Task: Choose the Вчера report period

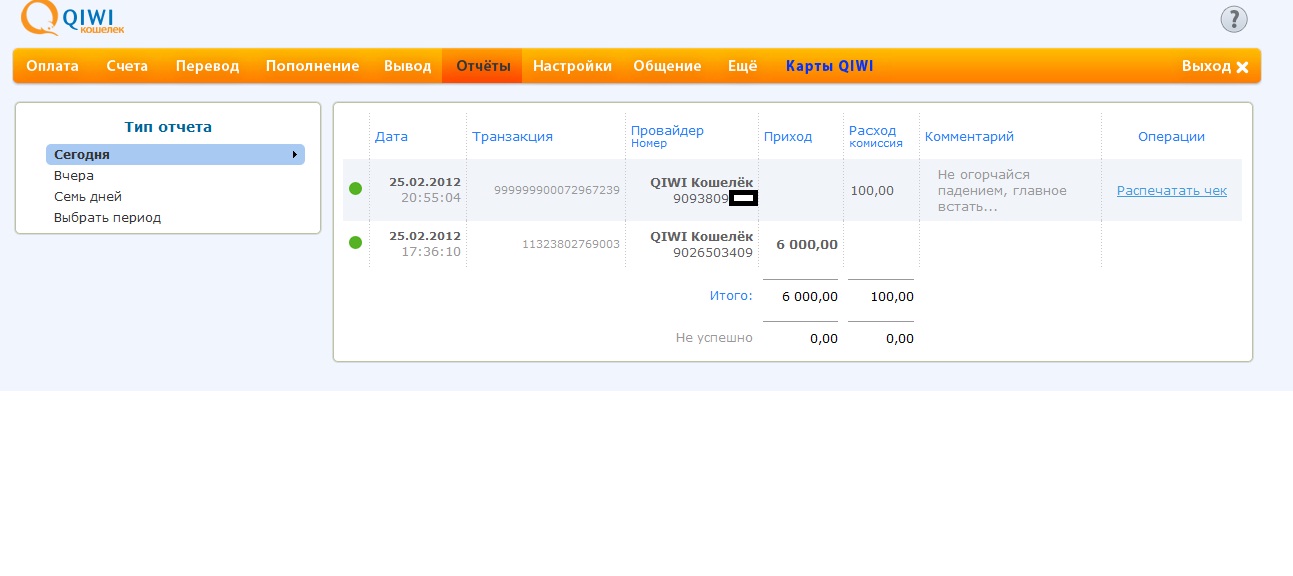Action: point(74,175)
